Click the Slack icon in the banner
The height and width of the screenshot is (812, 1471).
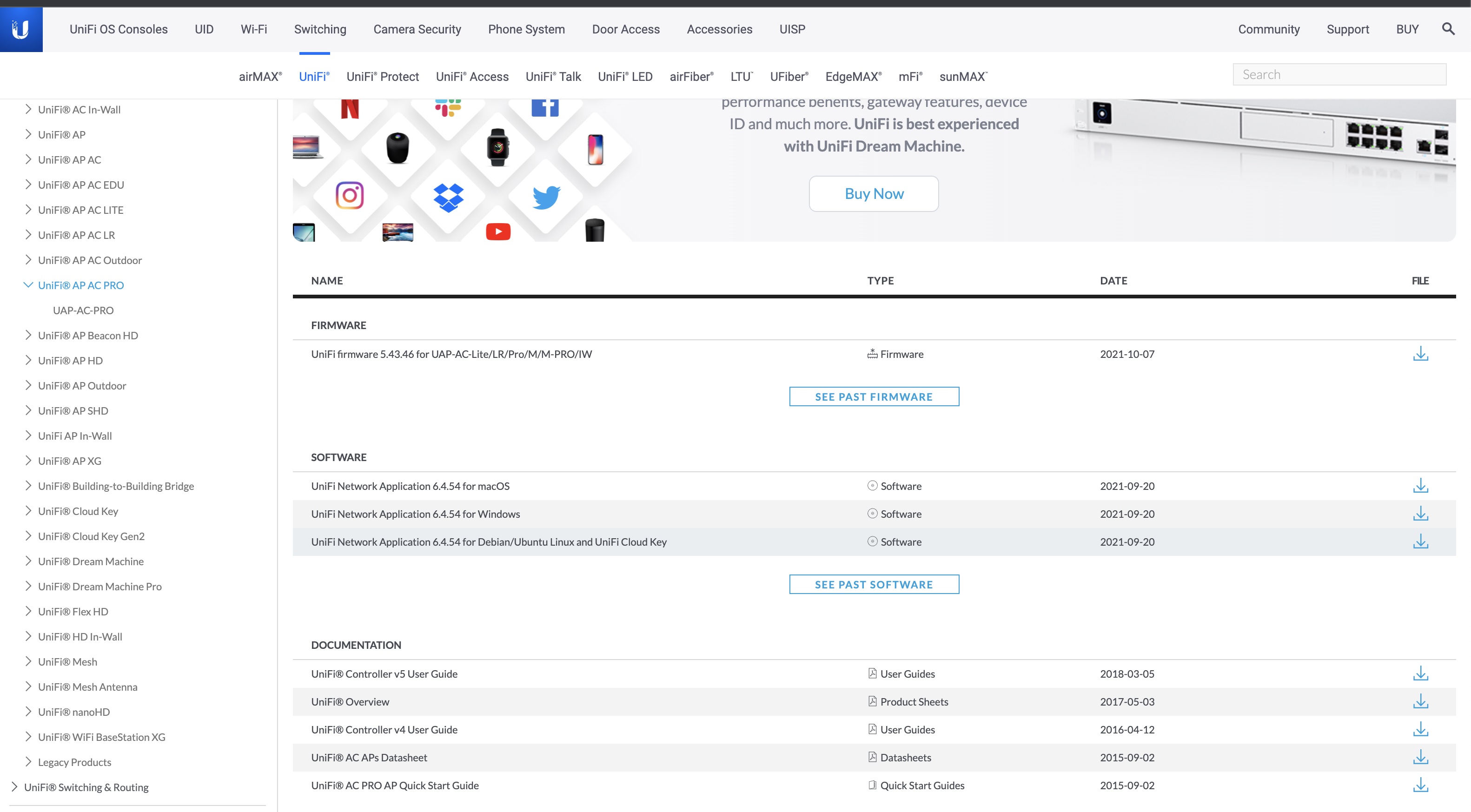(448, 107)
